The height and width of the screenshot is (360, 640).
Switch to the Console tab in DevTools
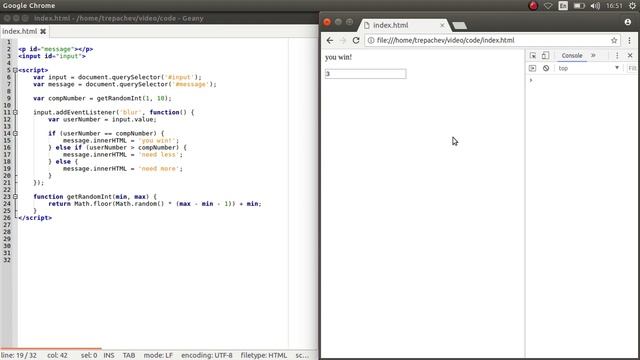572,56
